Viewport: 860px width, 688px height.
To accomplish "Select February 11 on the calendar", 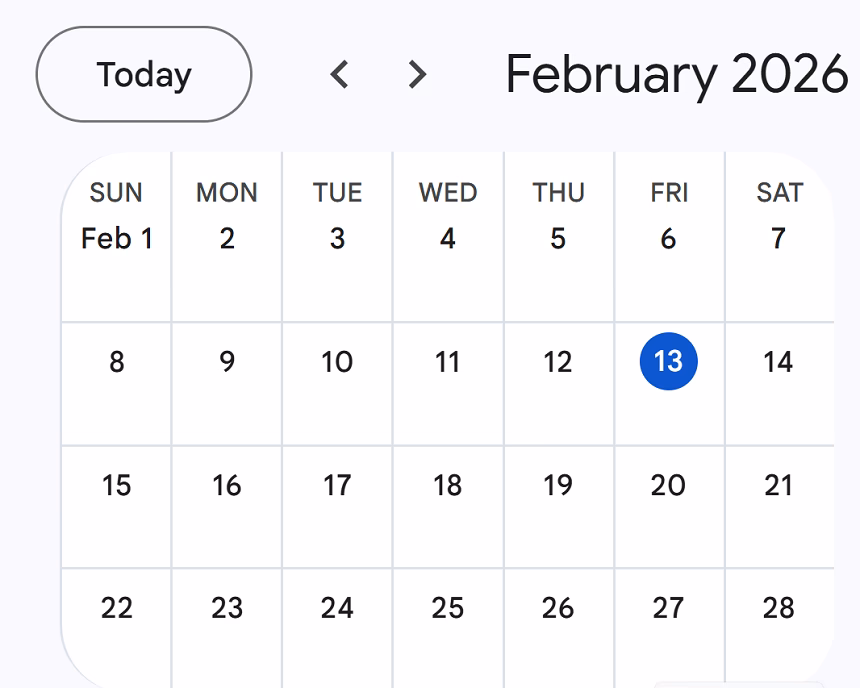I will click(x=447, y=362).
